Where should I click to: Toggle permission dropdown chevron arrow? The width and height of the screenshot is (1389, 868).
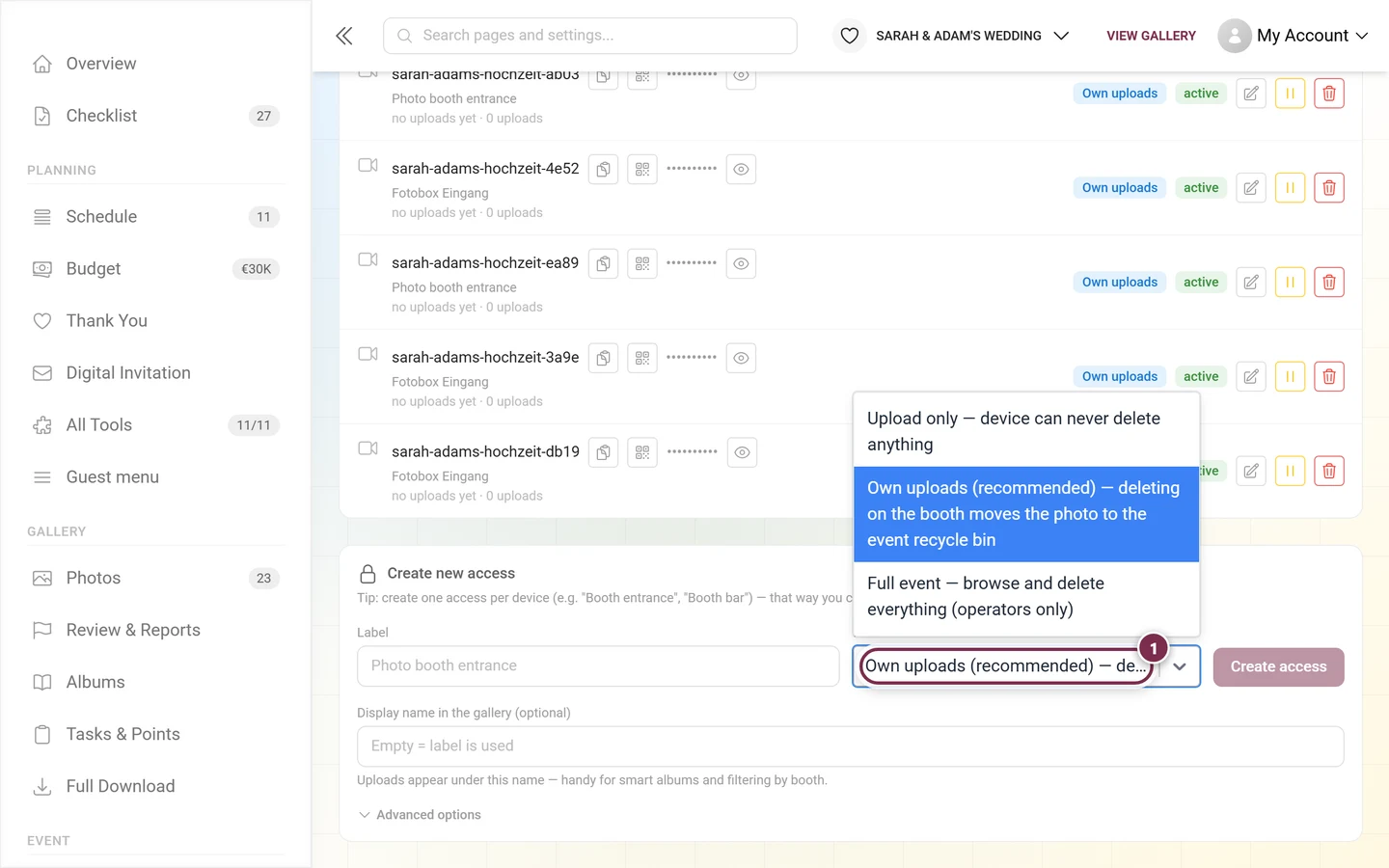(1180, 666)
